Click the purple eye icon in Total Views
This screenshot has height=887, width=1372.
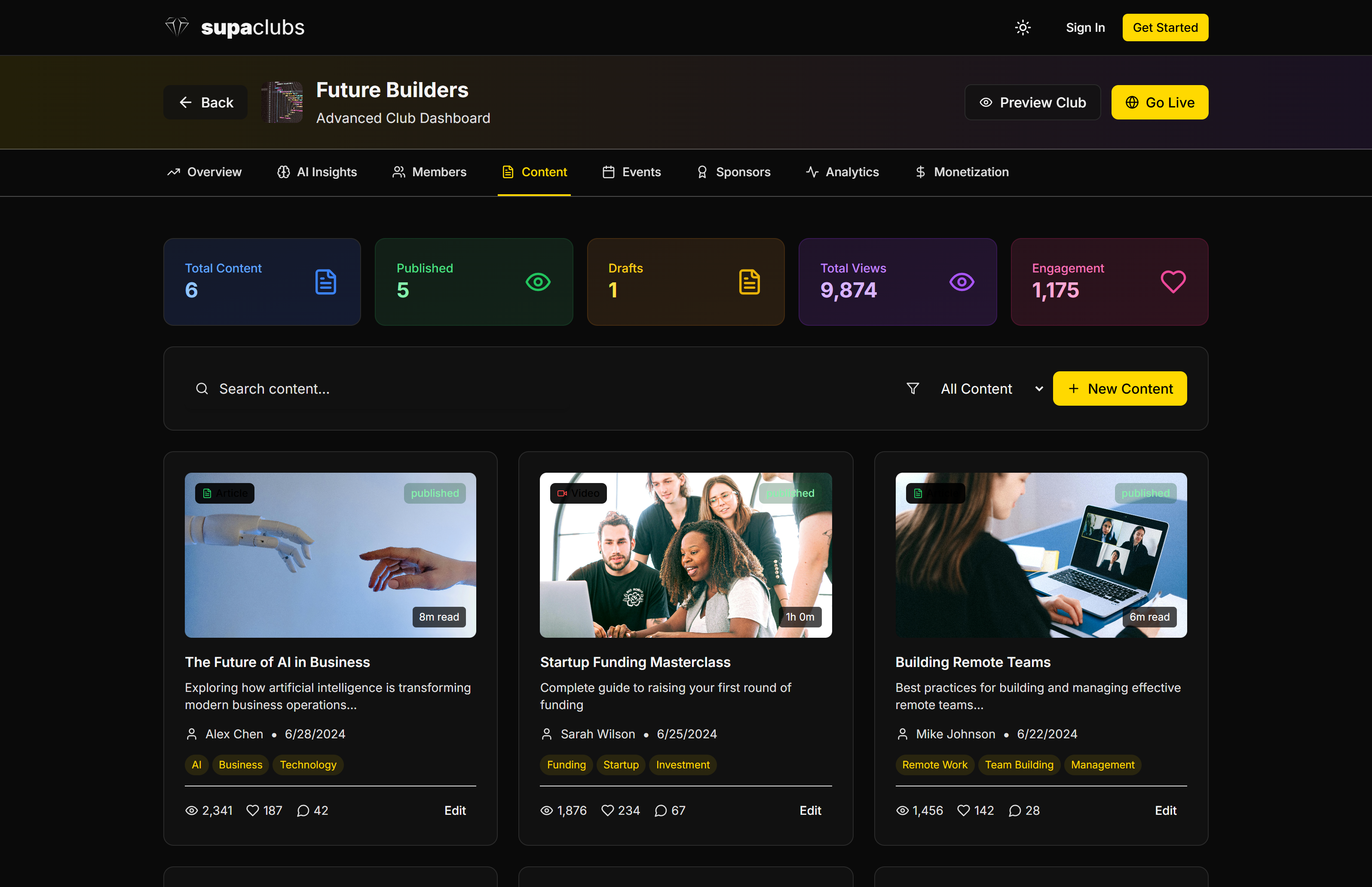coord(962,281)
